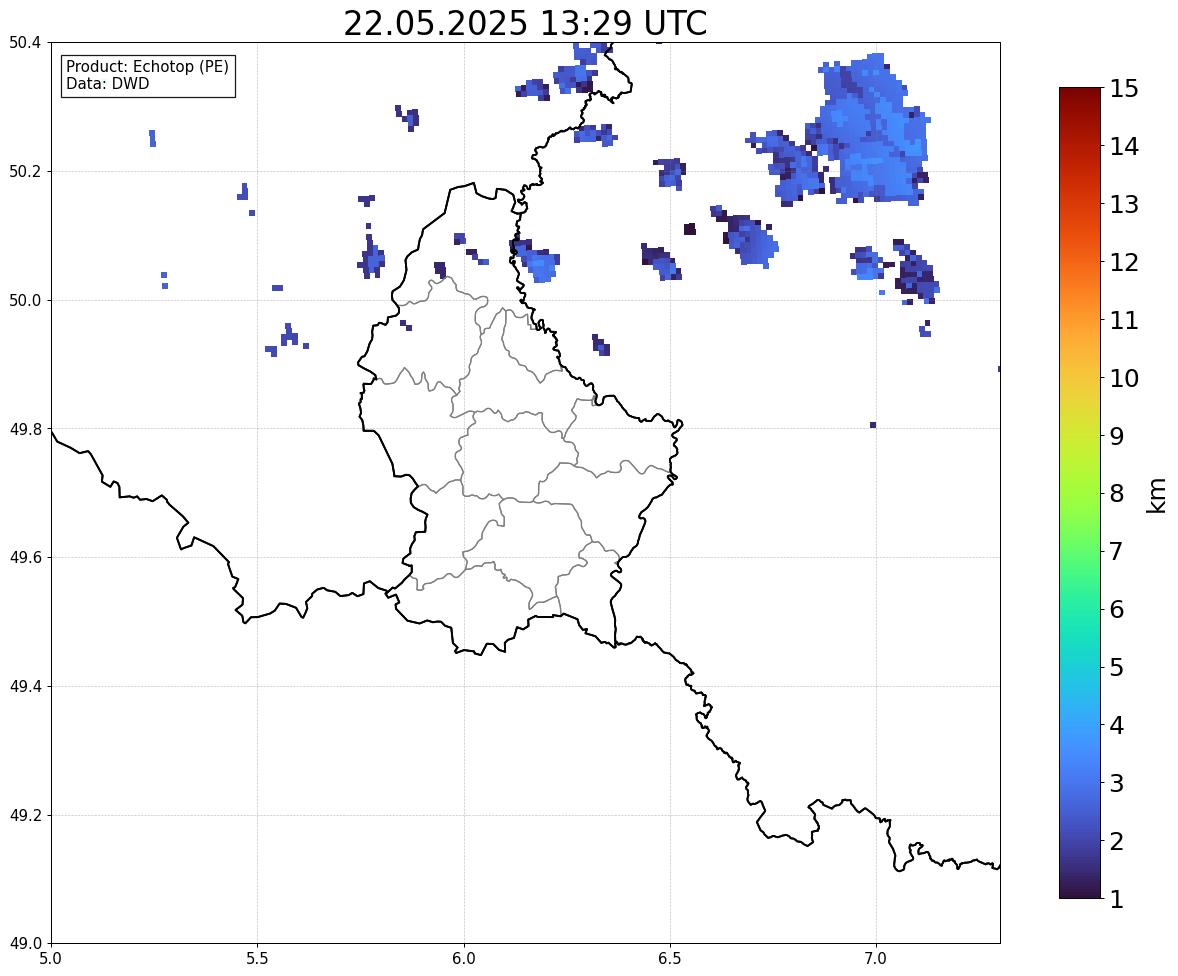Click the colorbar tick label 15

click(1124, 89)
